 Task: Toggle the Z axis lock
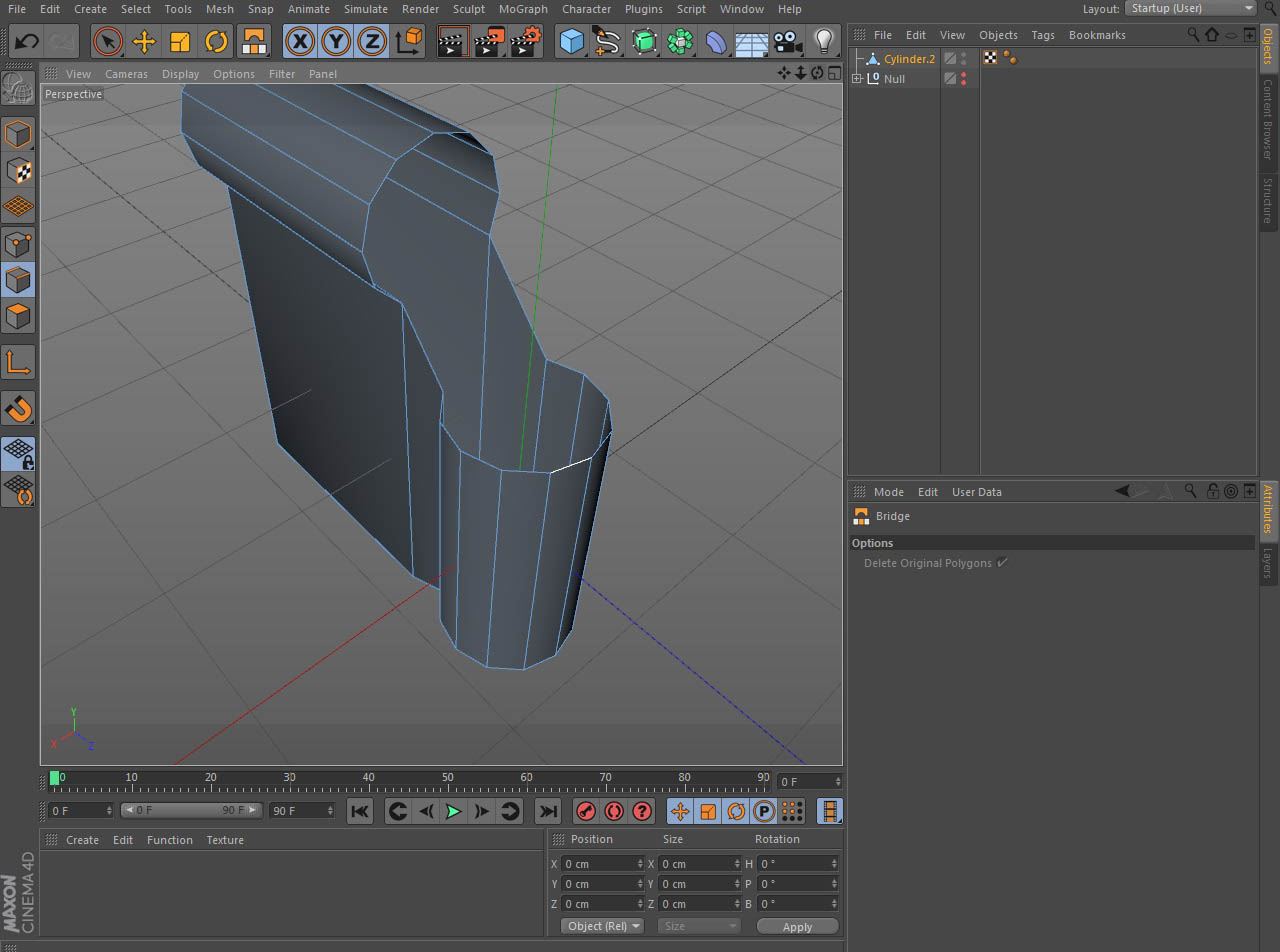372,41
